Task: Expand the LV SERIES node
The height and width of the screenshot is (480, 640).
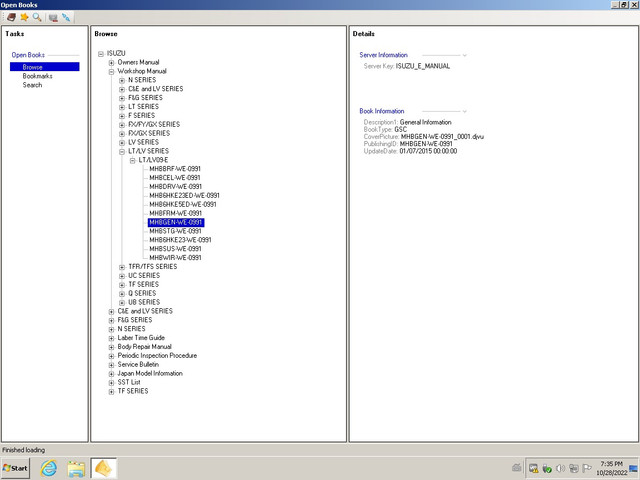Action: click(x=122, y=142)
